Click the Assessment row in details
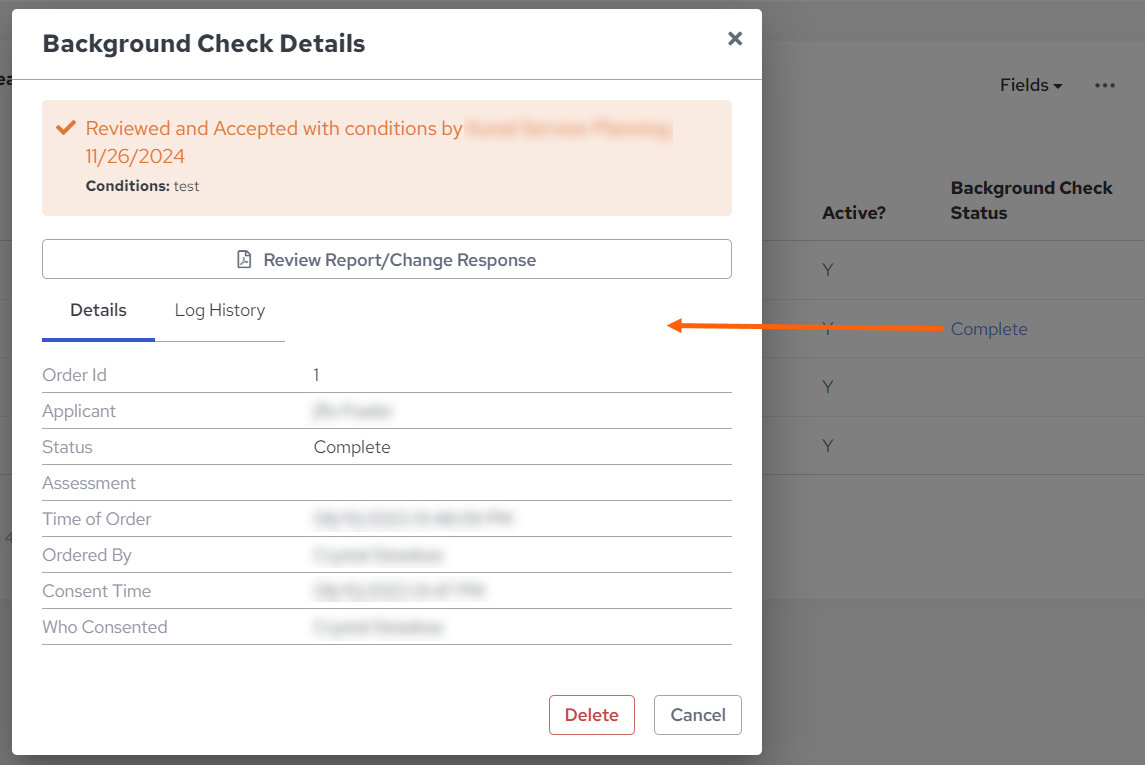This screenshot has height=765, width=1145. click(89, 483)
